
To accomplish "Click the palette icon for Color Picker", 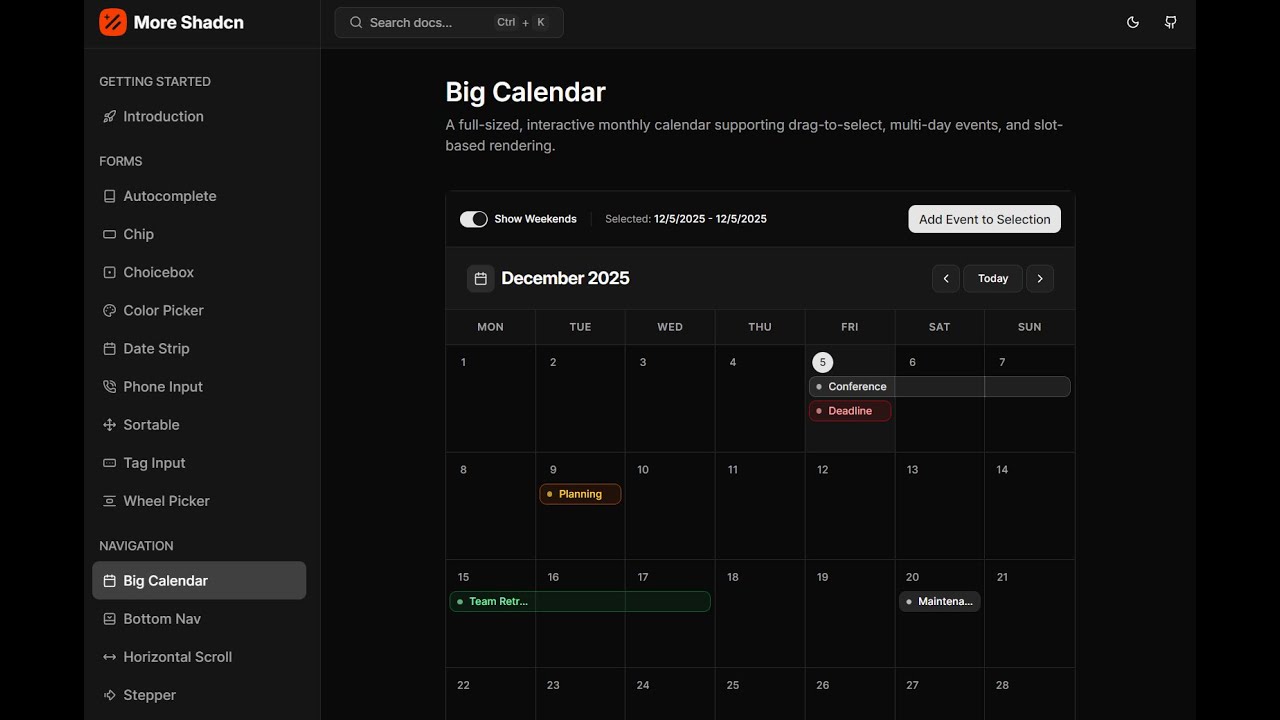I will coord(110,311).
